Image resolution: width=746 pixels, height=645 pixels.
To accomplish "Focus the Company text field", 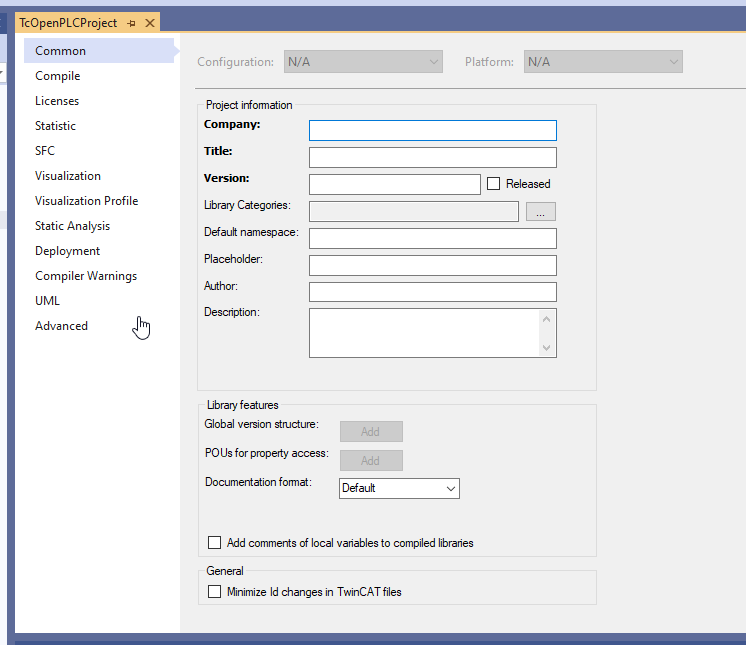I will point(433,130).
